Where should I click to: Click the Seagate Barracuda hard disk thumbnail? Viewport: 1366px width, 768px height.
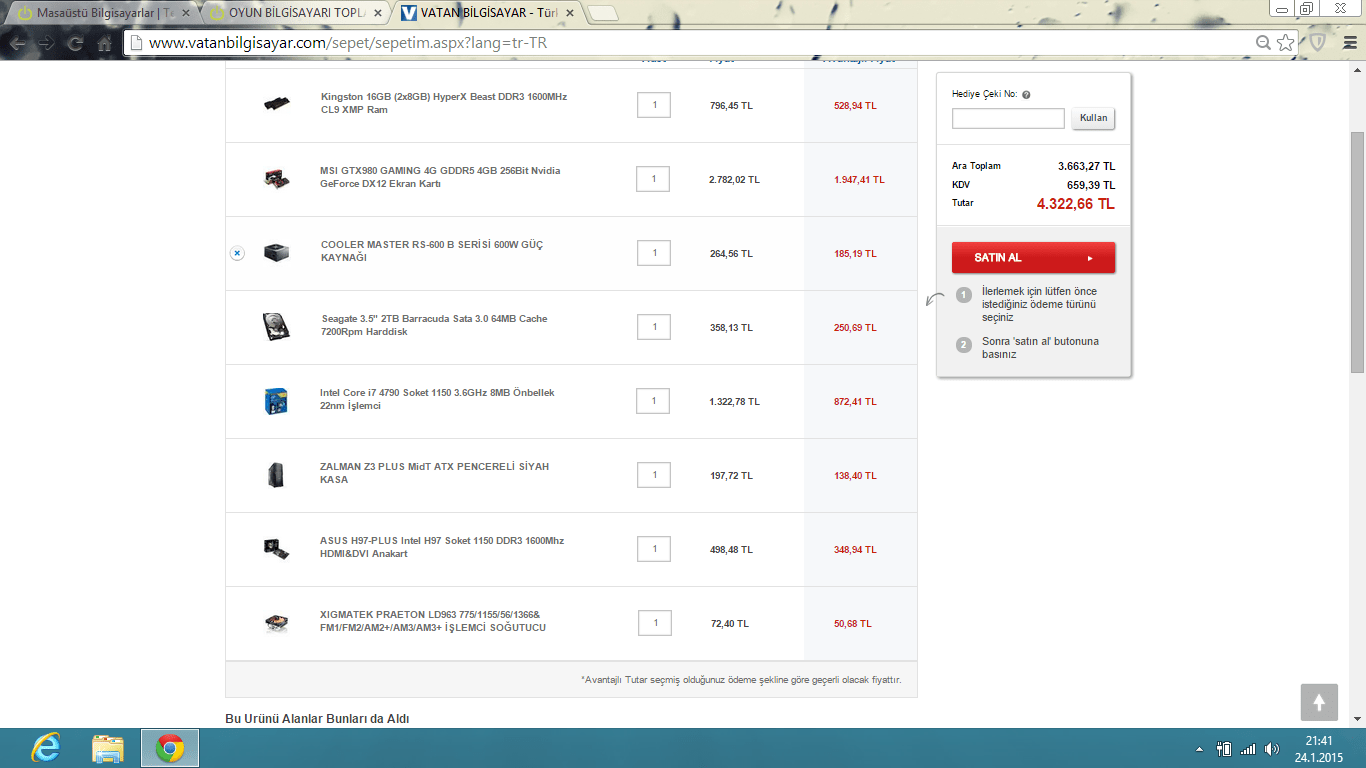276,327
